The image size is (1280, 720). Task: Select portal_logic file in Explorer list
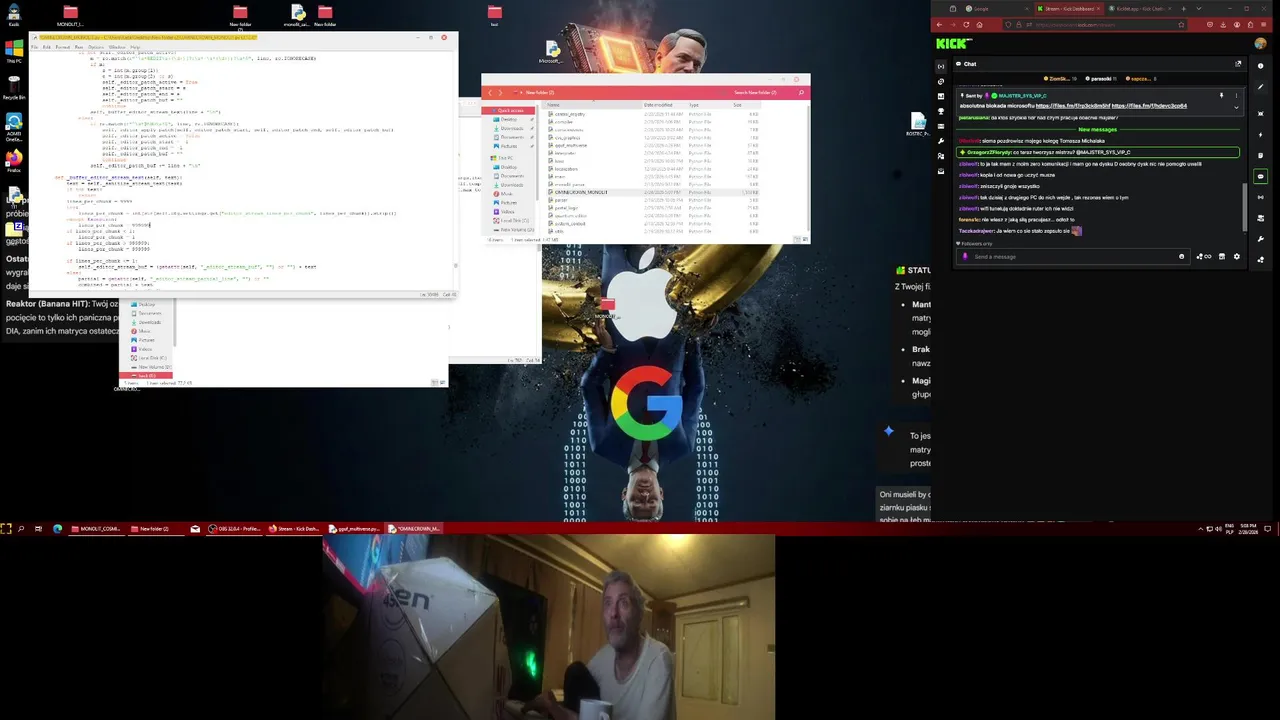tap(567, 208)
